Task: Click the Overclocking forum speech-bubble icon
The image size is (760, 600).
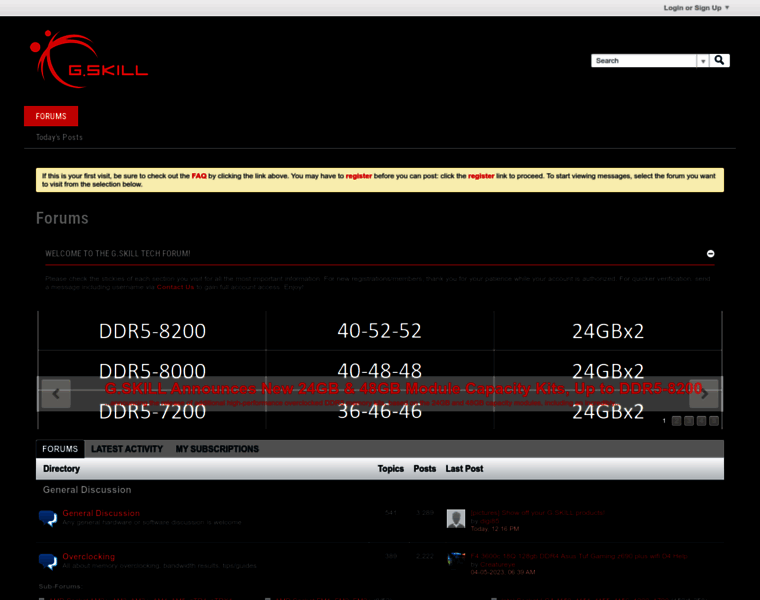Action: [48, 561]
